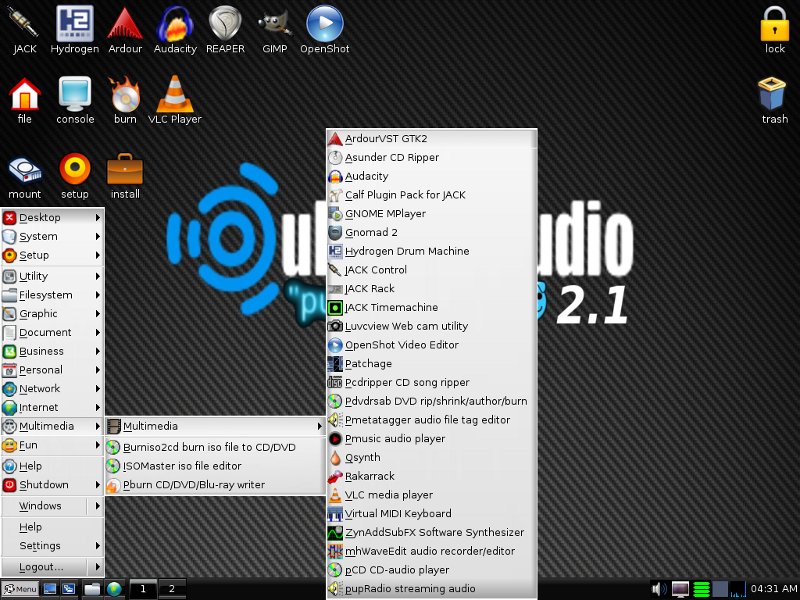Select Pburn CD/DVD/Blu-ray writer

[x=215, y=485]
